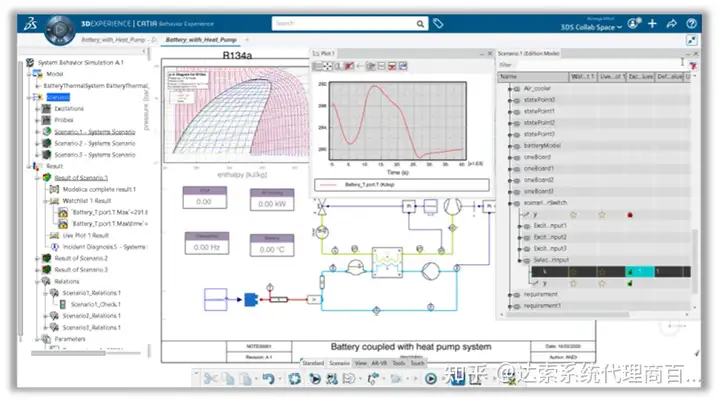Toggle watch star on highlighted k row

pyautogui.click(x=574, y=271)
